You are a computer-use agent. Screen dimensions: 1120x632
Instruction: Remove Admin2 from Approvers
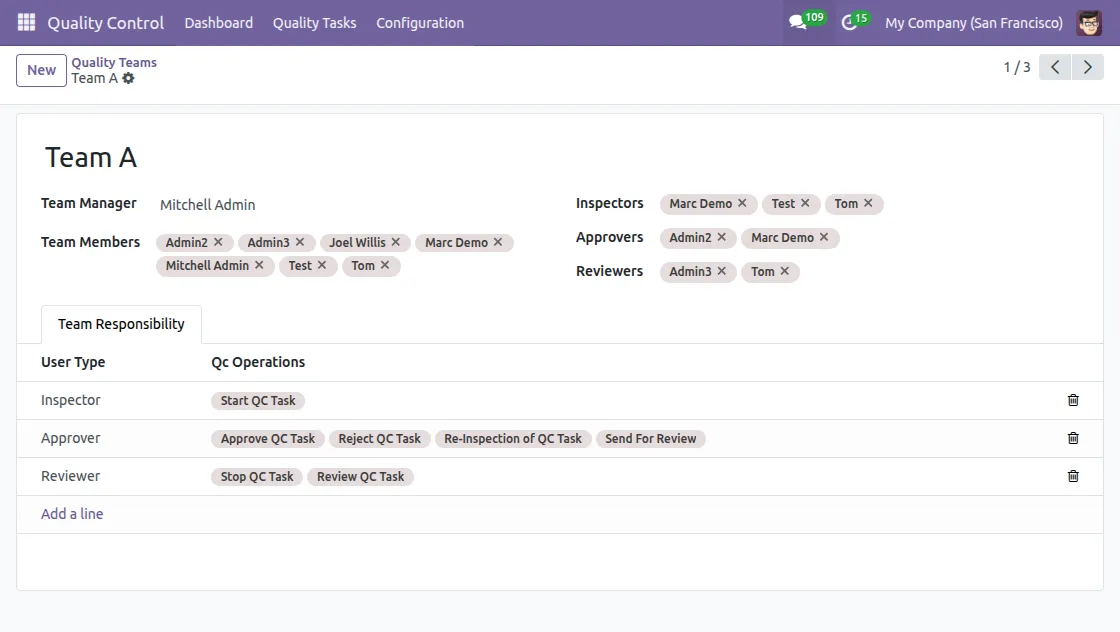click(x=722, y=237)
